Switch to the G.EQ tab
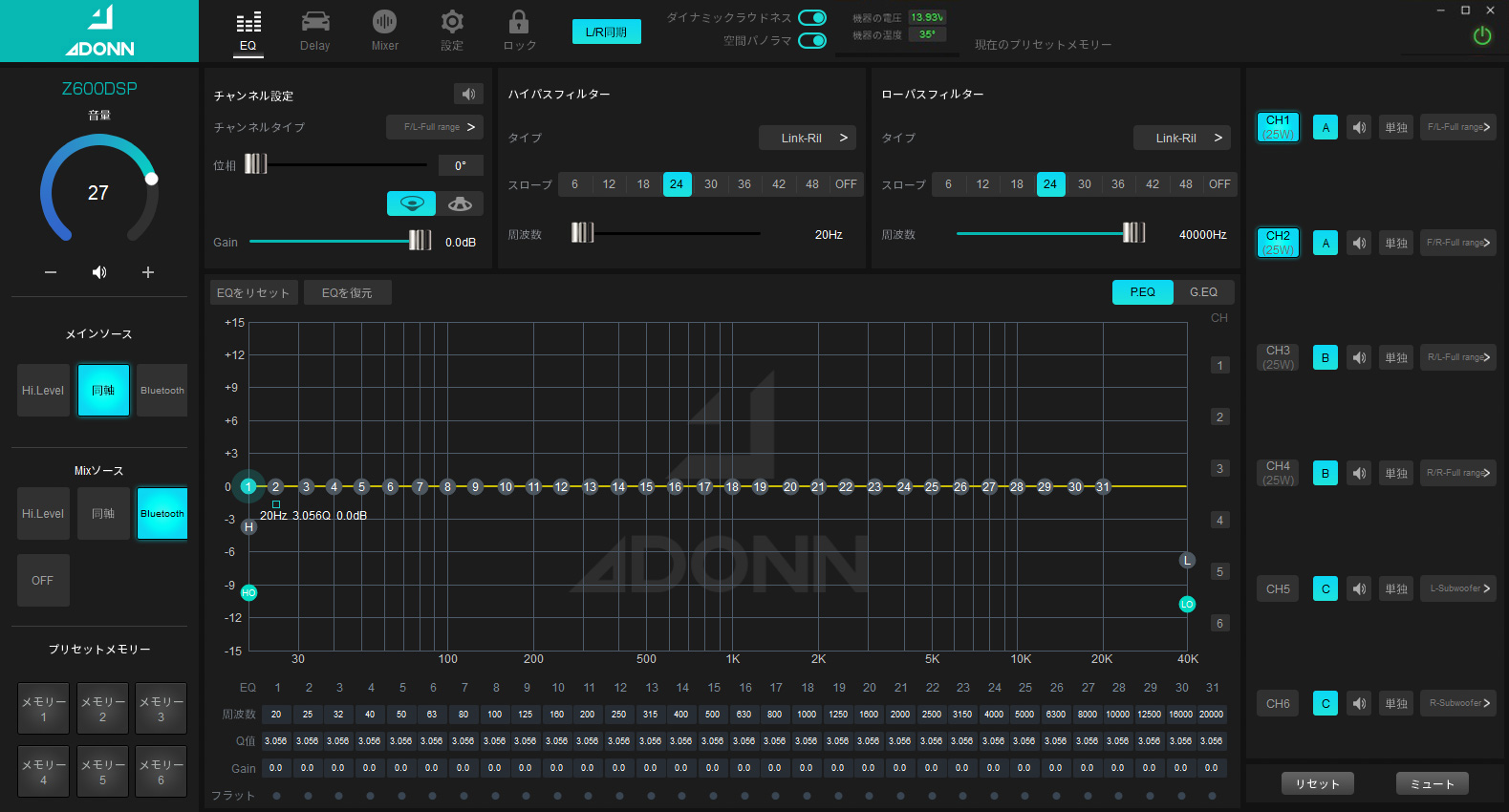 click(x=1203, y=292)
